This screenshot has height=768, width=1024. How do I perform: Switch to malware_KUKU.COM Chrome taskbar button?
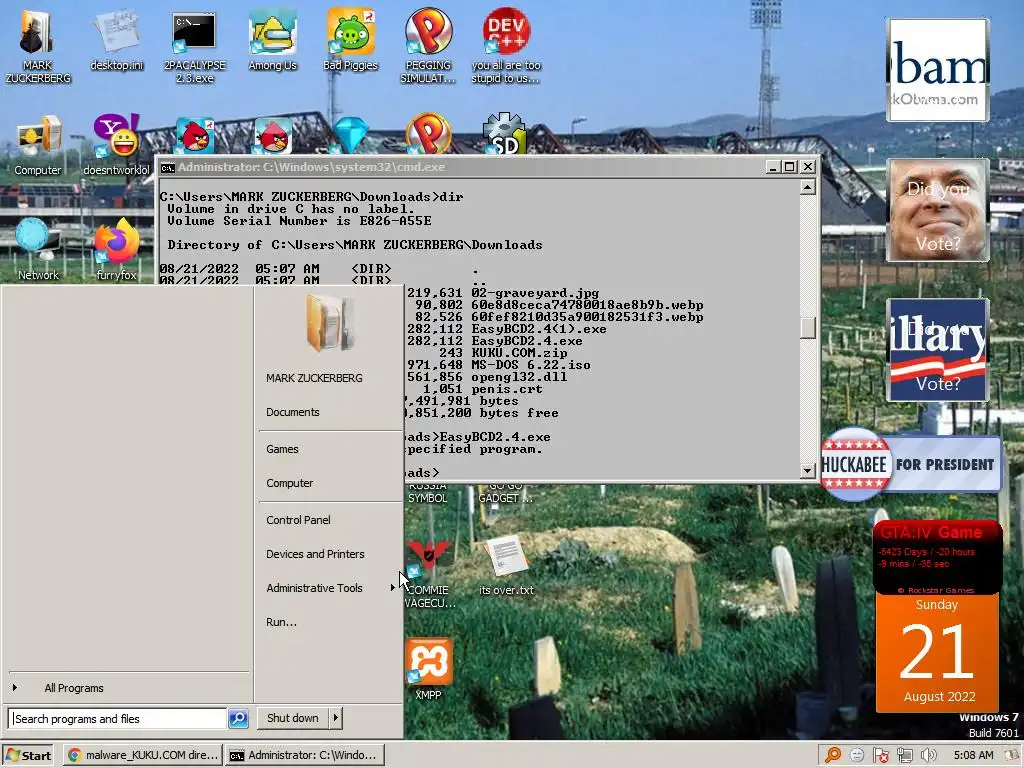point(143,755)
